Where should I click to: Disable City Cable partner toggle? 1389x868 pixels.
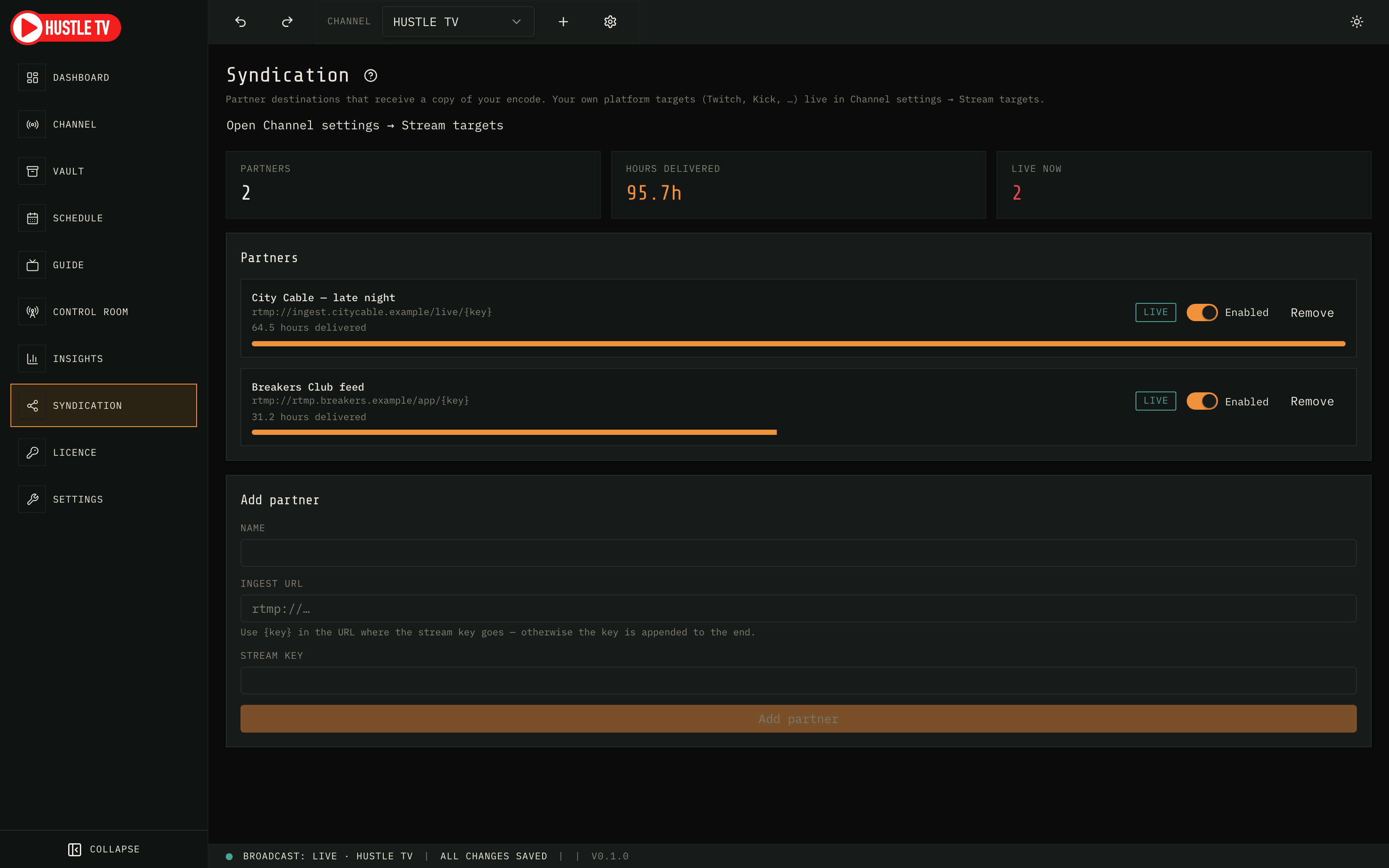pos(1202,312)
